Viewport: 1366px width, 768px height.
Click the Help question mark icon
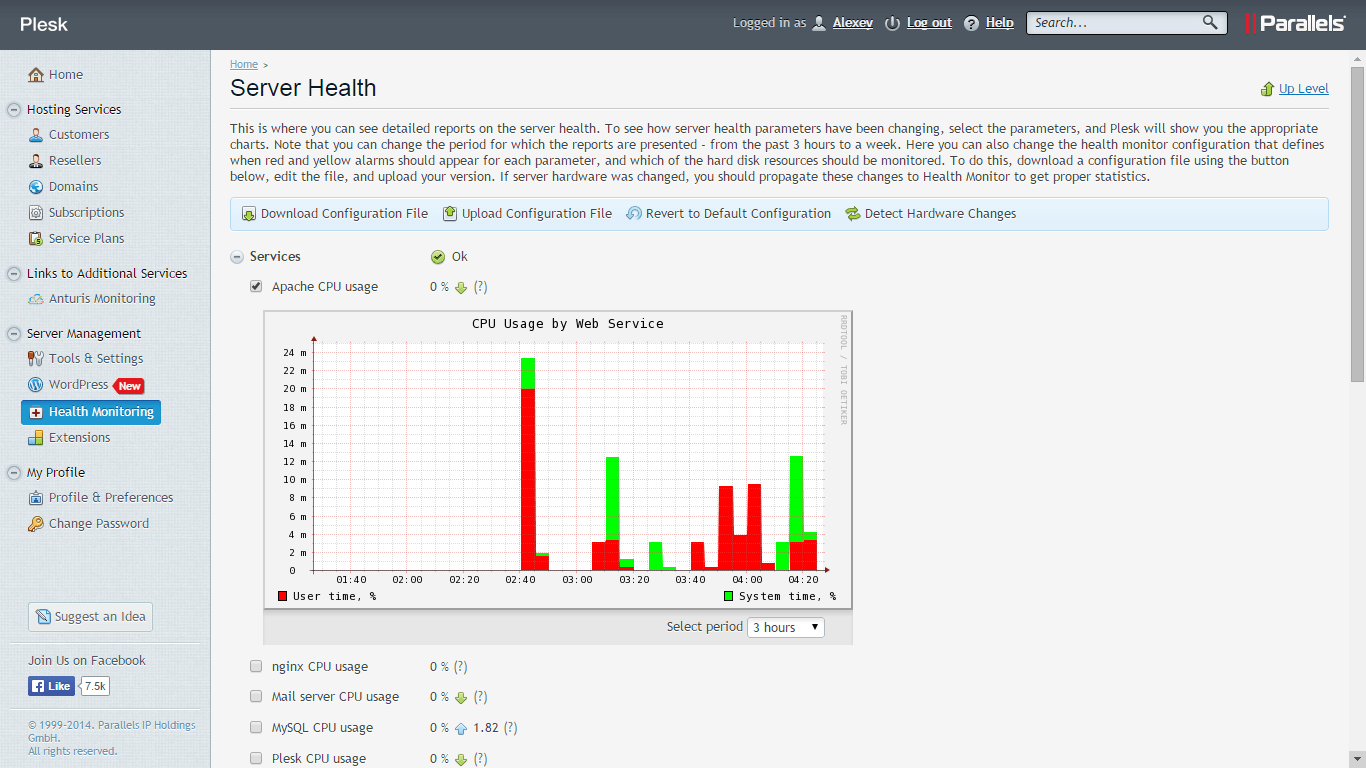tap(971, 23)
